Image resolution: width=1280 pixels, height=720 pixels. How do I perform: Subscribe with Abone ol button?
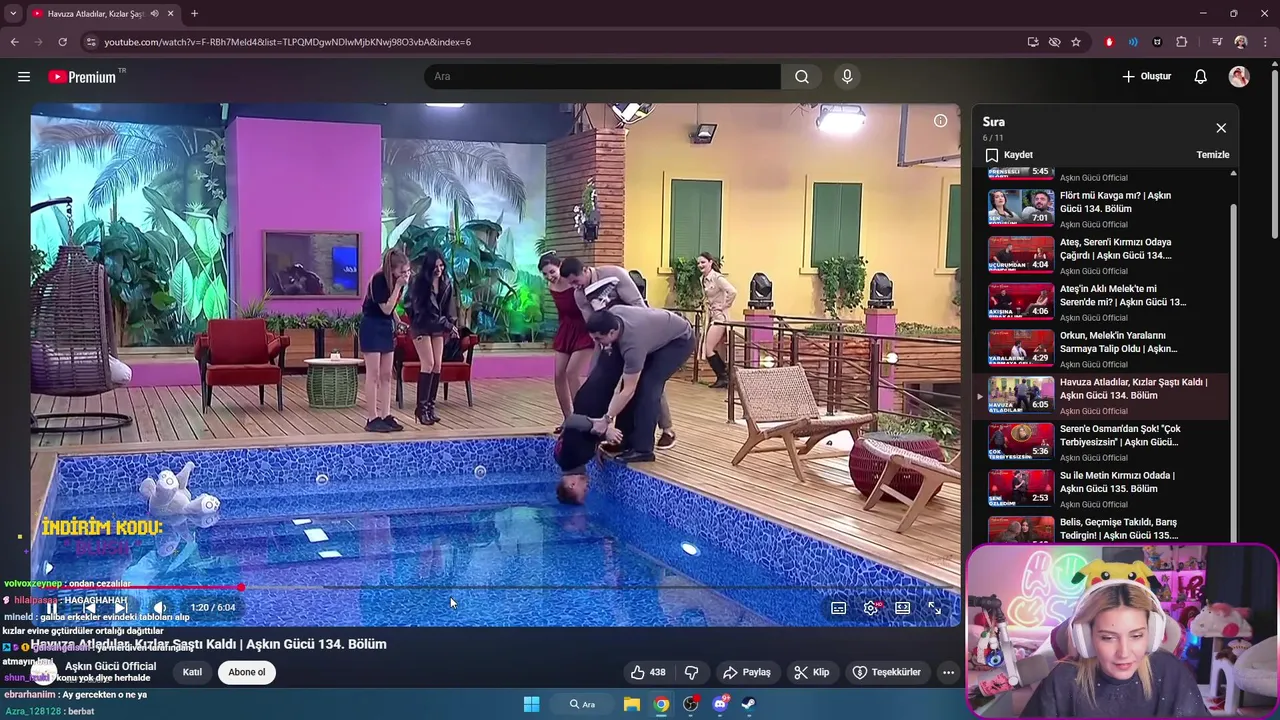(x=247, y=672)
